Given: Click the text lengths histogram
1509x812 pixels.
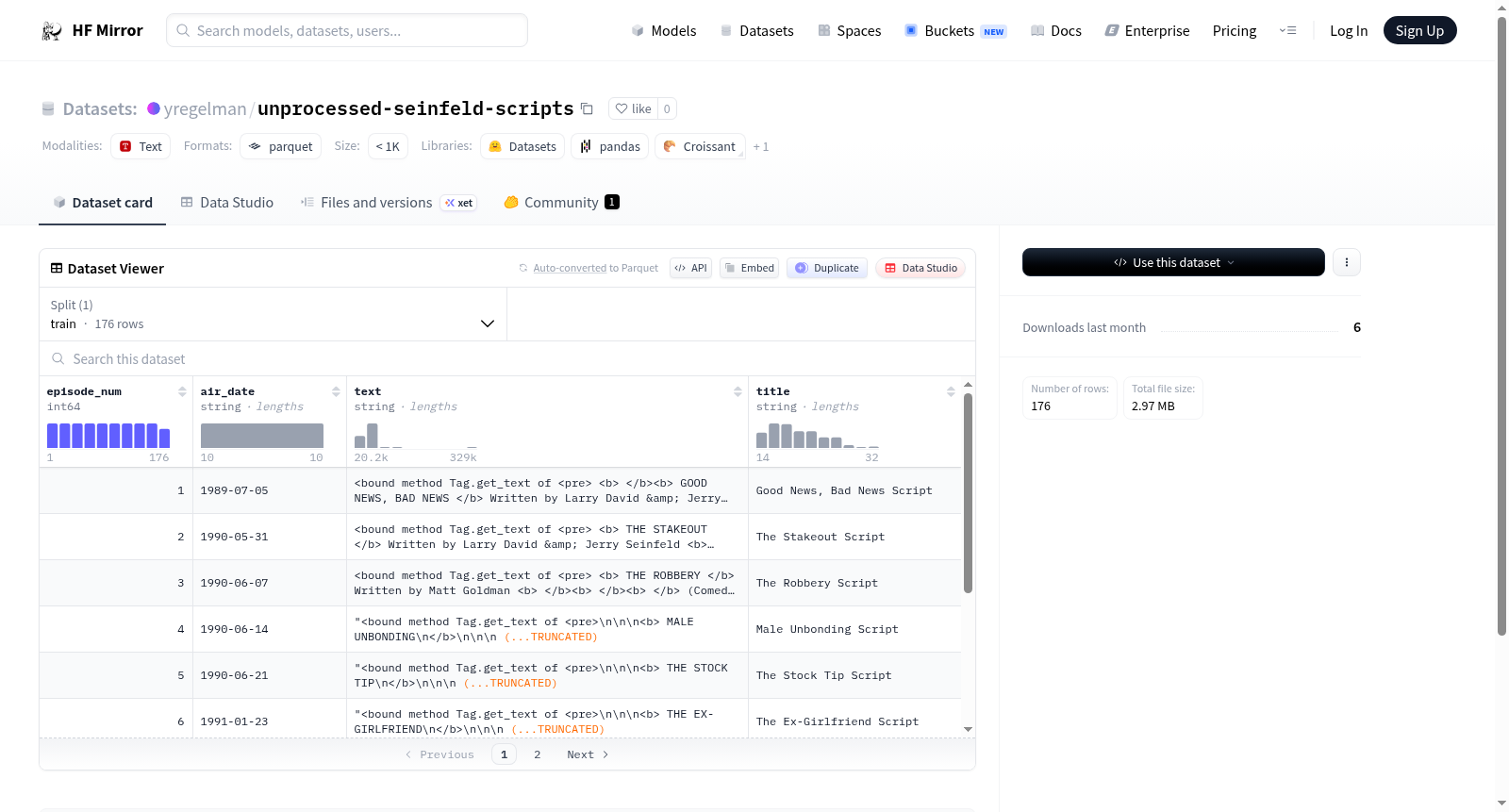Looking at the screenshot, I should [x=416, y=435].
